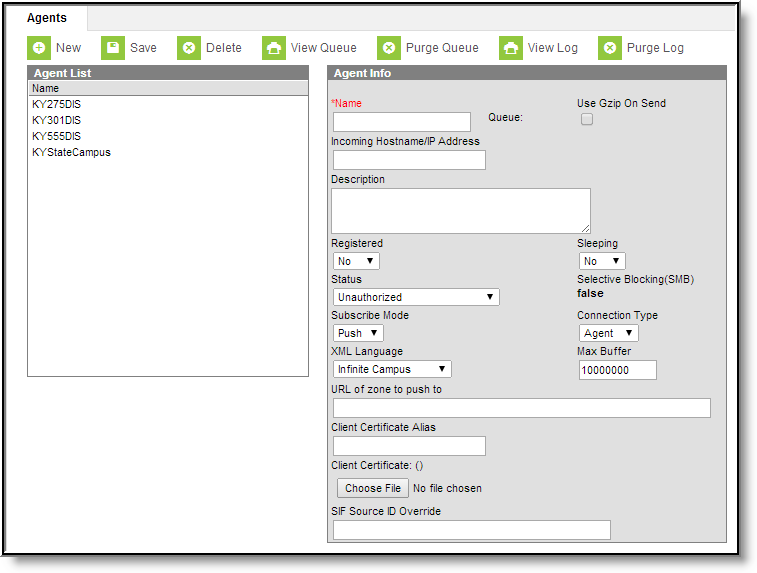Click the Save floppy disk icon

pyautogui.click(x=113, y=48)
